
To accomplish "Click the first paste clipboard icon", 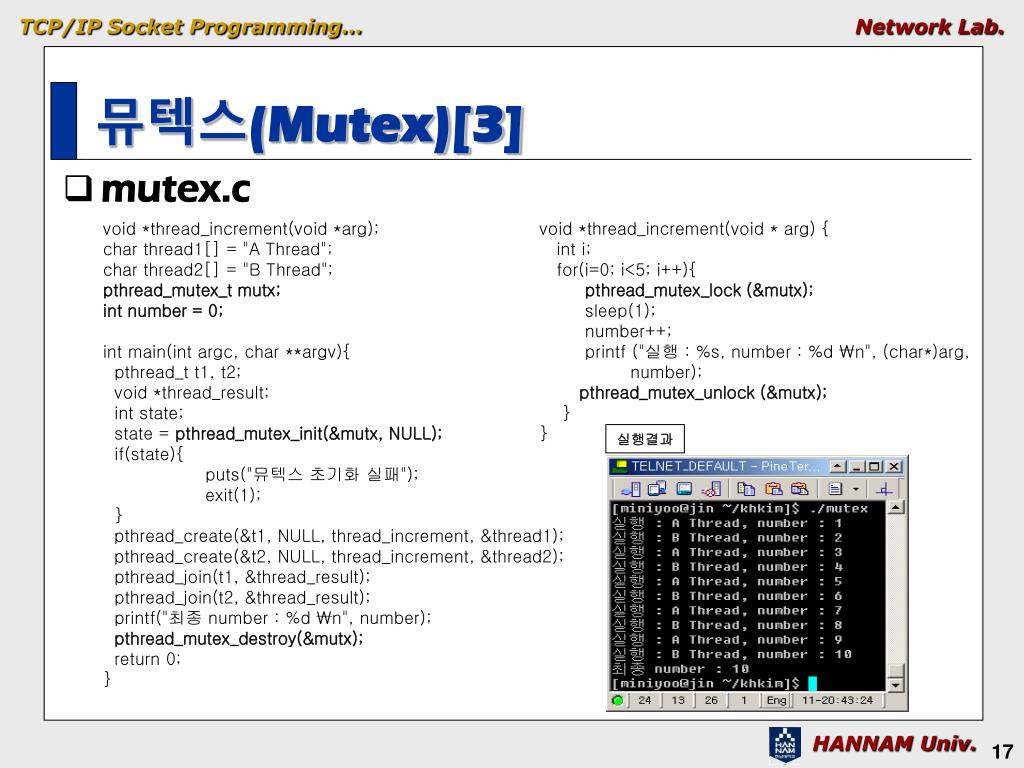I will coord(773,488).
